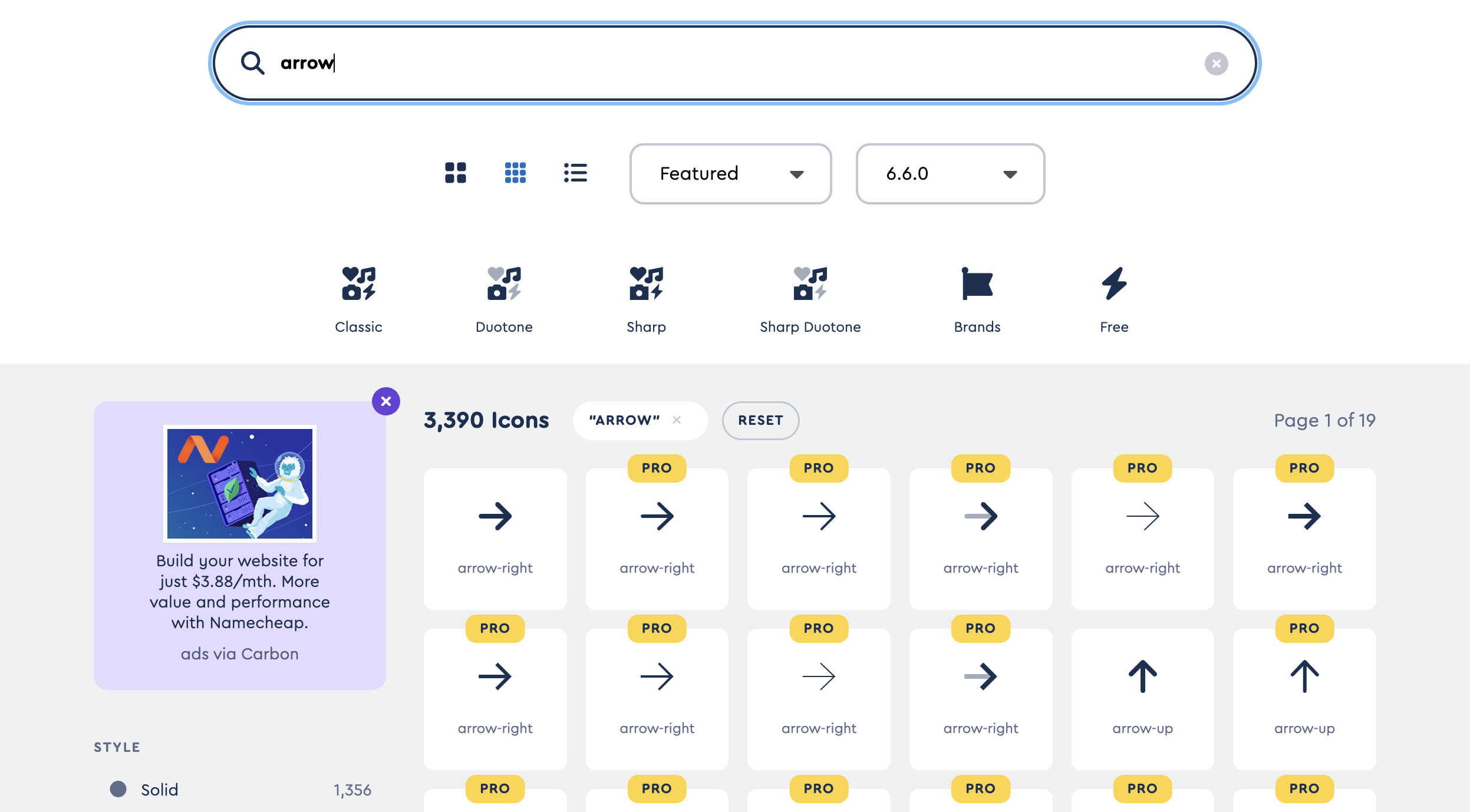Open the free arrow-up icon card
This screenshot has width=1470, height=812.
(1142, 699)
